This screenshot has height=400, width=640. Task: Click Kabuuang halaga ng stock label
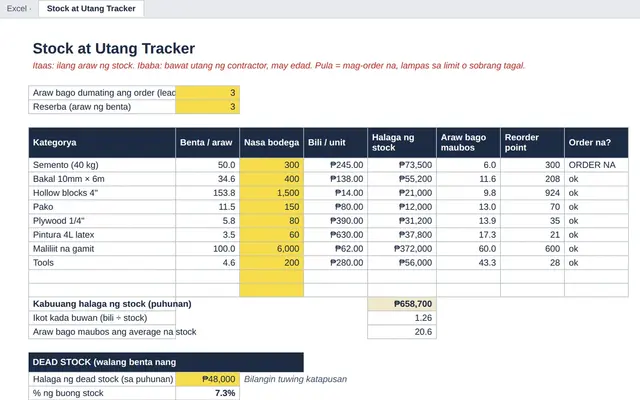(x=112, y=304)
